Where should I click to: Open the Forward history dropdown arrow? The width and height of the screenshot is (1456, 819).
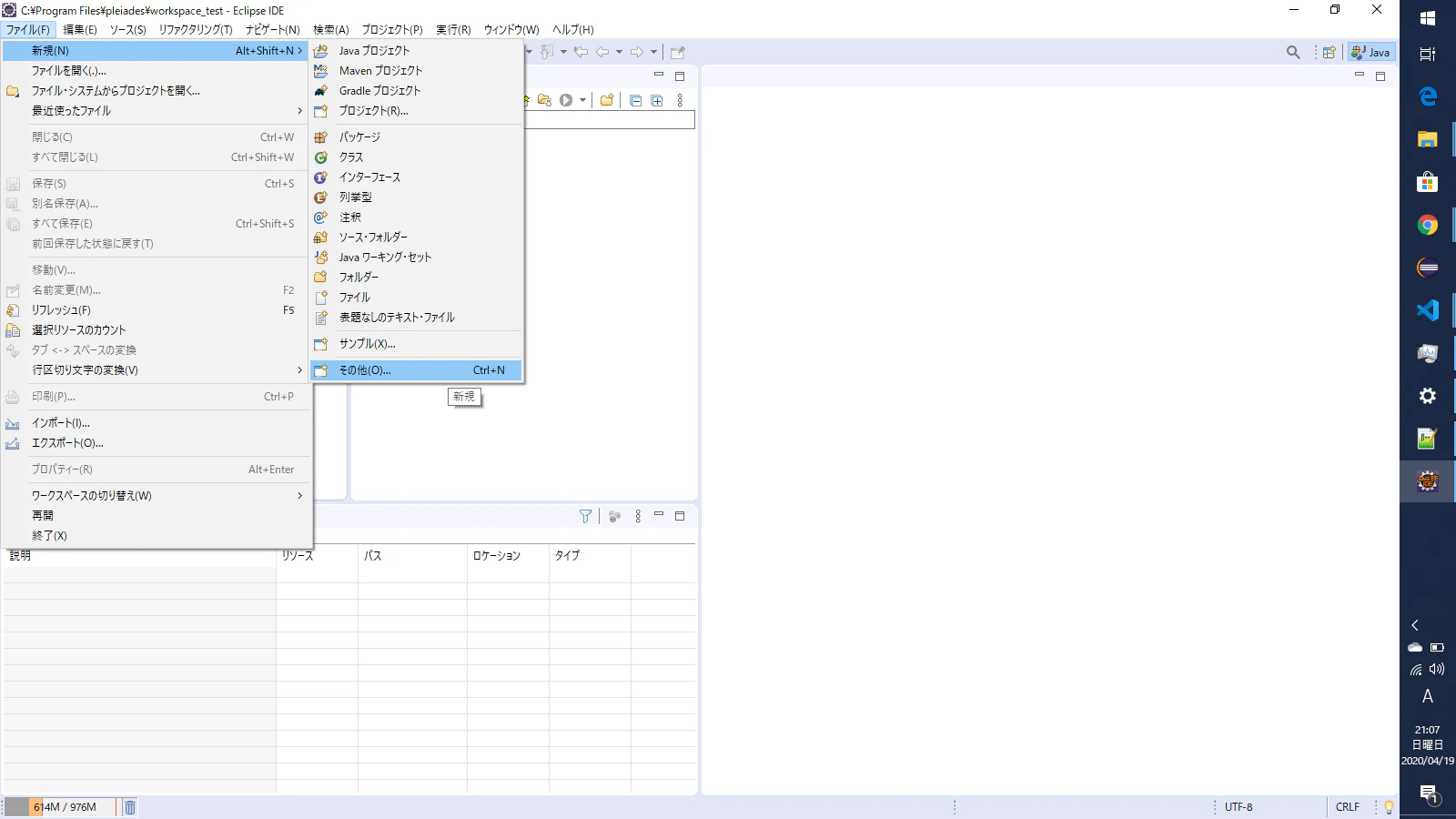click(x=653, y=52)
